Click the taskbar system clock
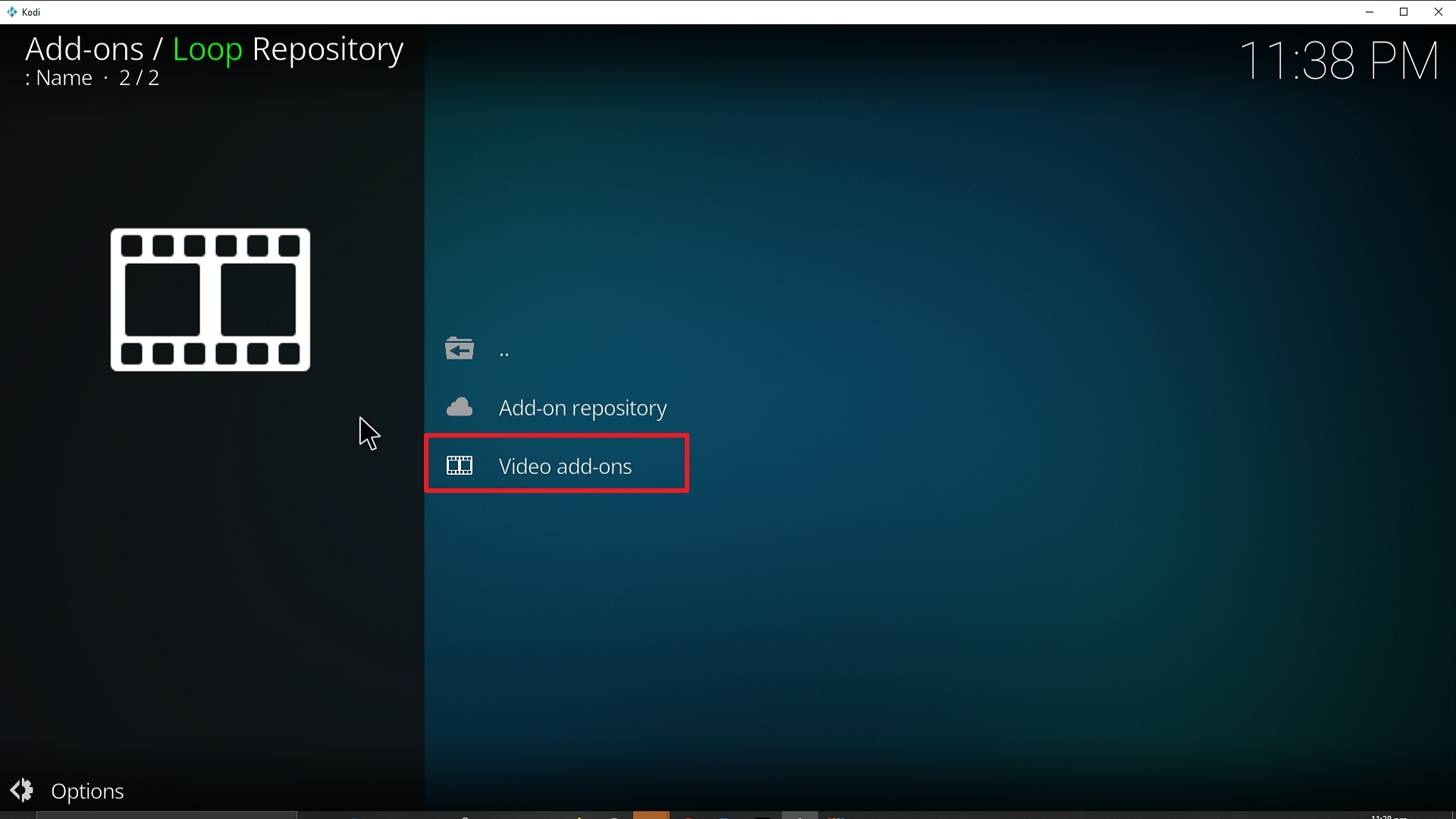This screenshot has height=819, width=1456. point(1389,816)
